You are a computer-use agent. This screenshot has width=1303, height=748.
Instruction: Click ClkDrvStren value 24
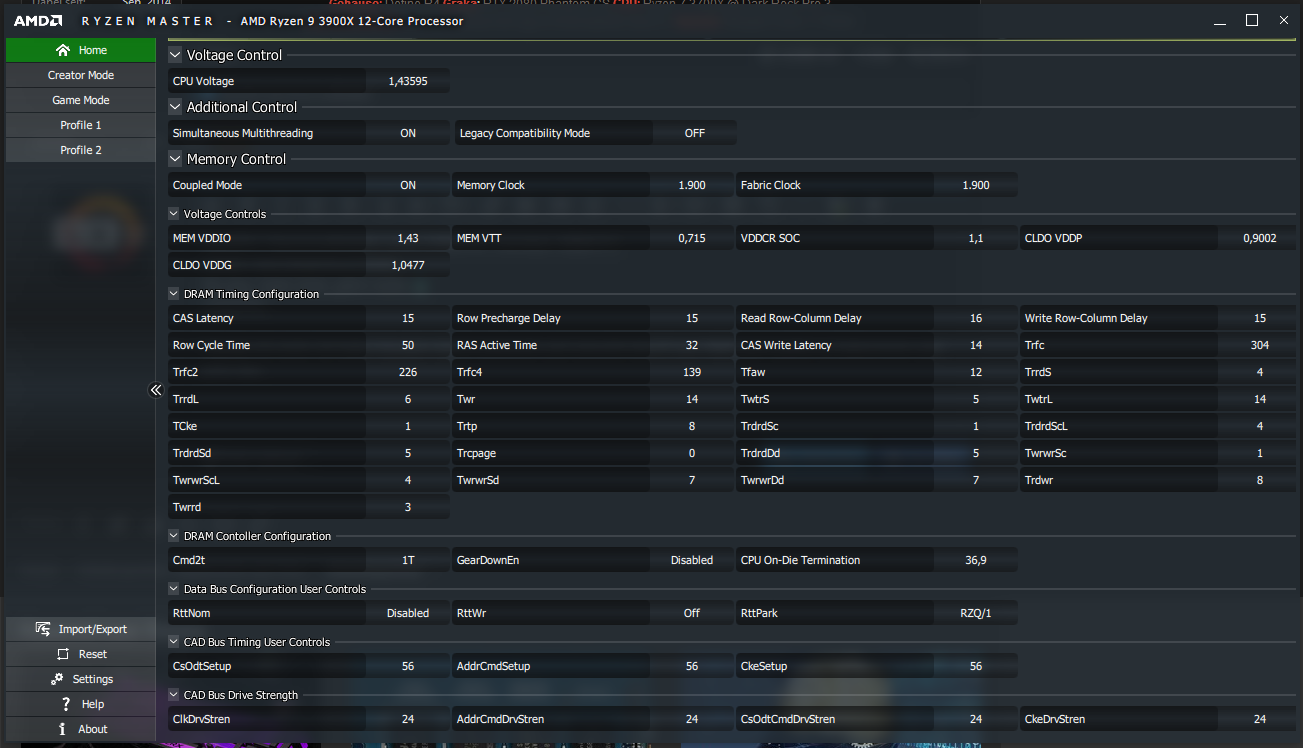(x=408, y=719)
